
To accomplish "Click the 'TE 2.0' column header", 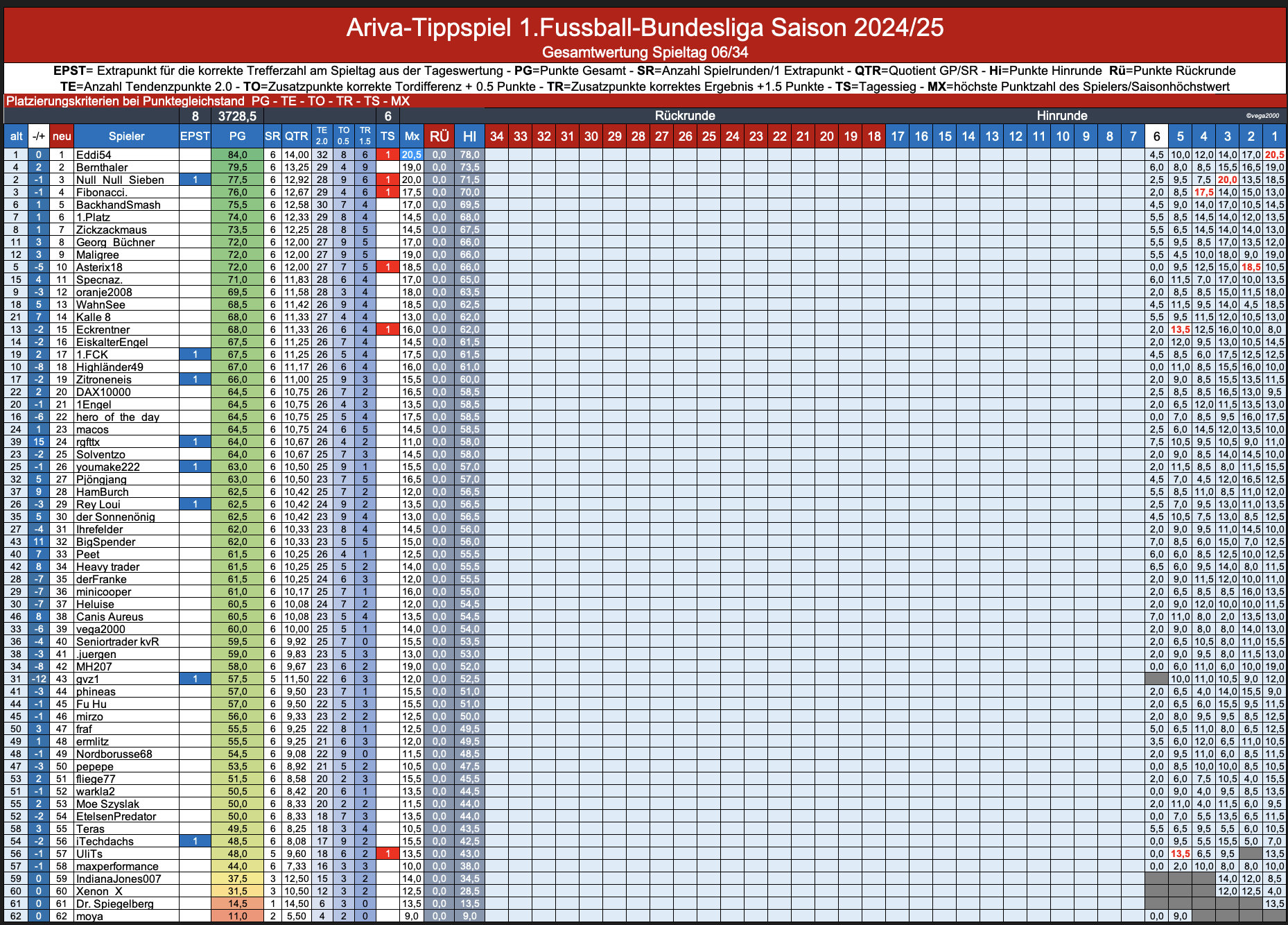I will pos(322,136).
